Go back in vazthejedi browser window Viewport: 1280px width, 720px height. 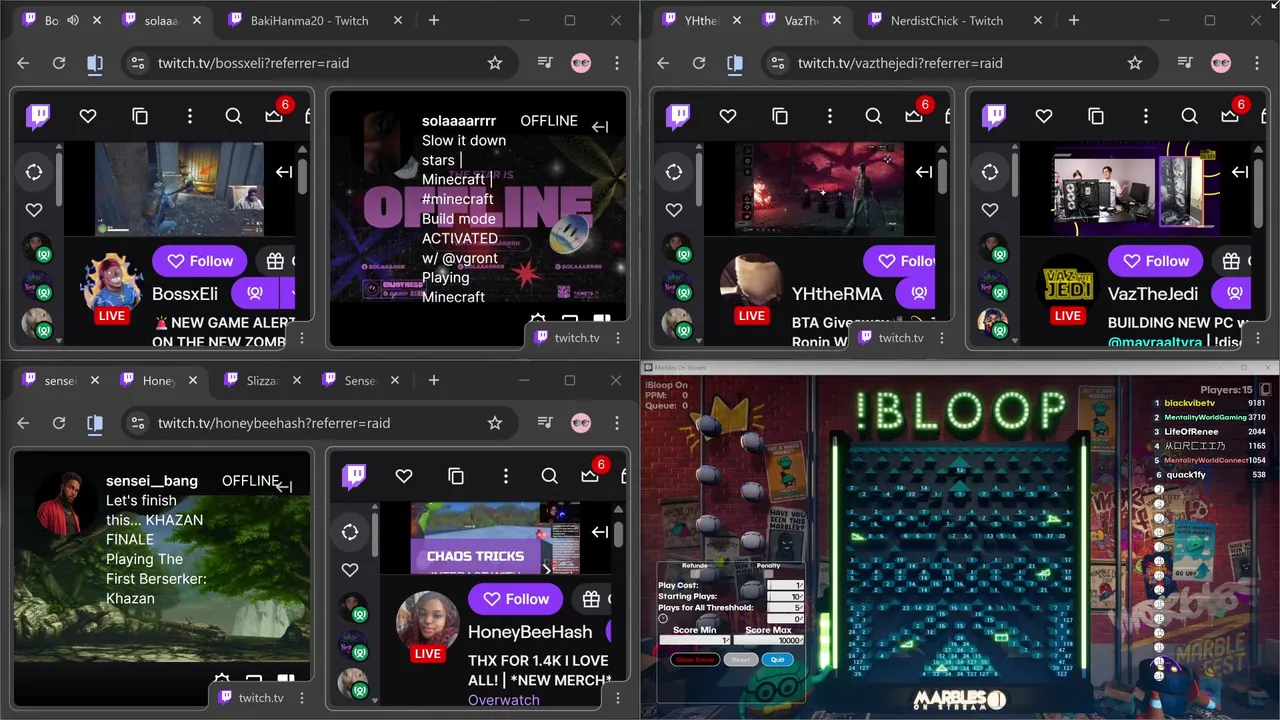663,63
